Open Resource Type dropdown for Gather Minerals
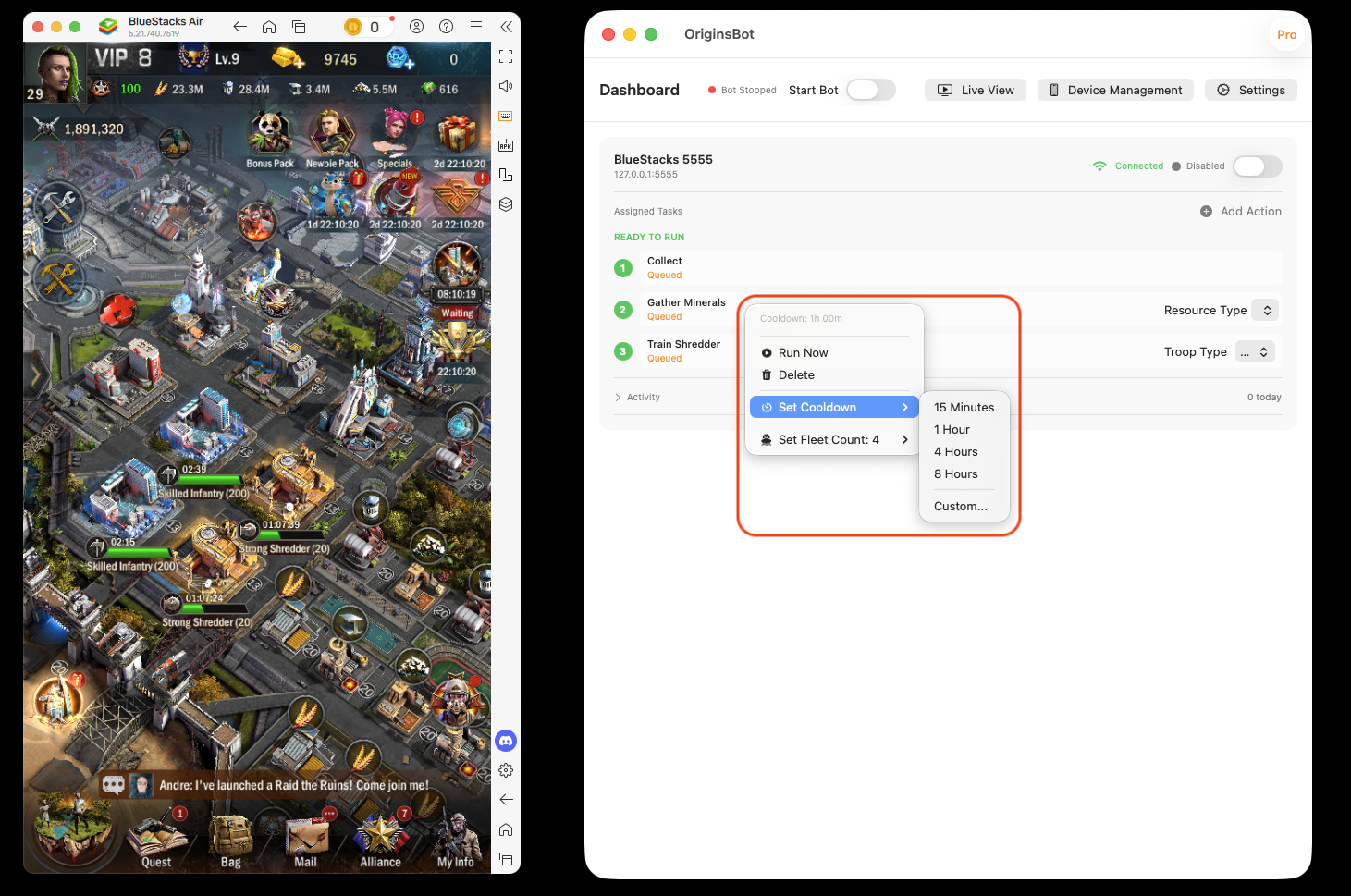This screenshot has width=1351, height=896. coord(1266,310)
